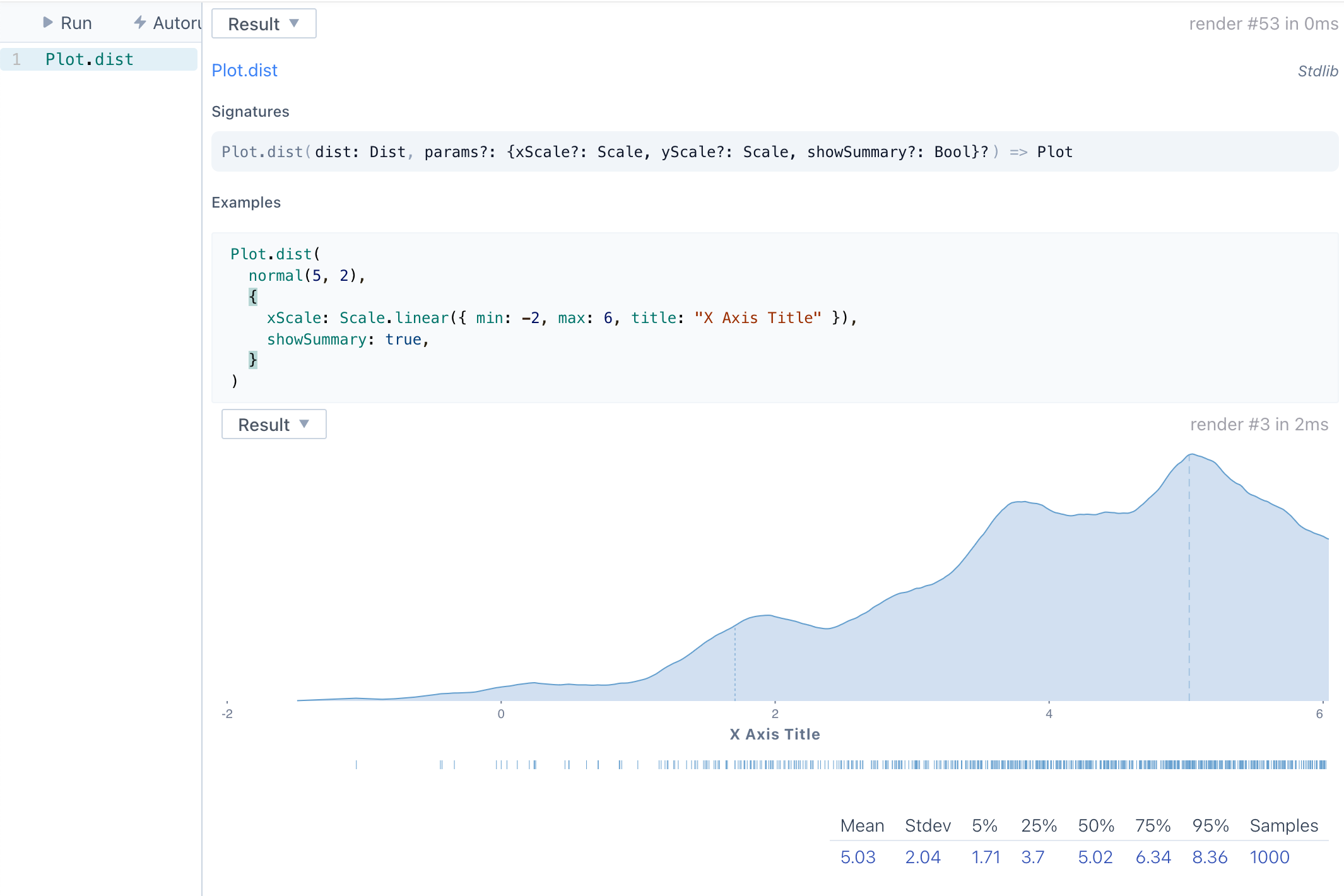The height and width of the screenshot is (896, 1344).
Task: Open the top Result dropdown
Action: click(263, 24)
